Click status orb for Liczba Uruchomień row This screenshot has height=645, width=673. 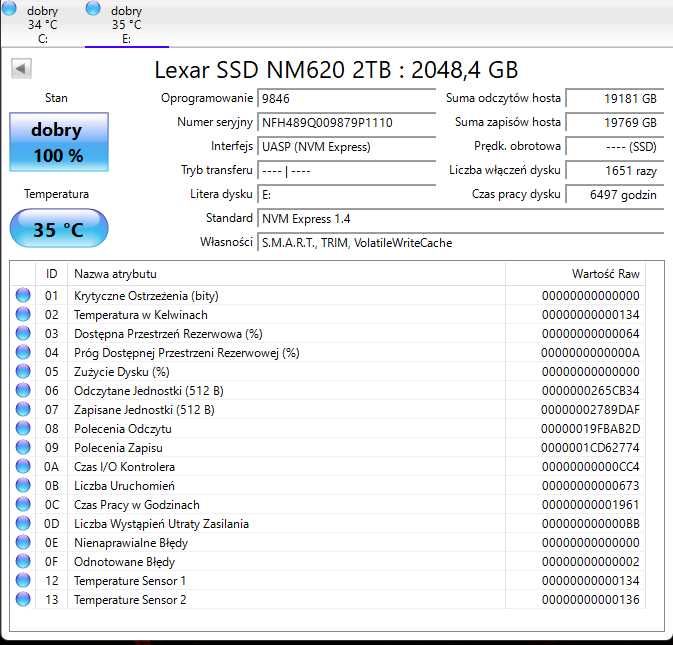click(23, 485)
